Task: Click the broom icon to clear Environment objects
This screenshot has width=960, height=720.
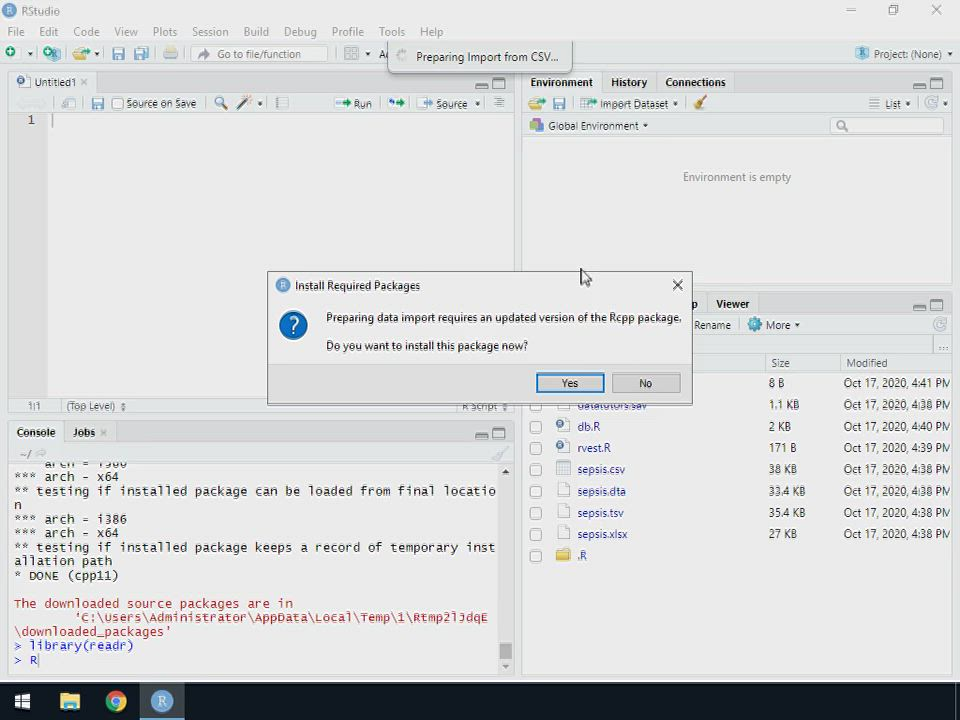Action: click(x=700, y=103)
